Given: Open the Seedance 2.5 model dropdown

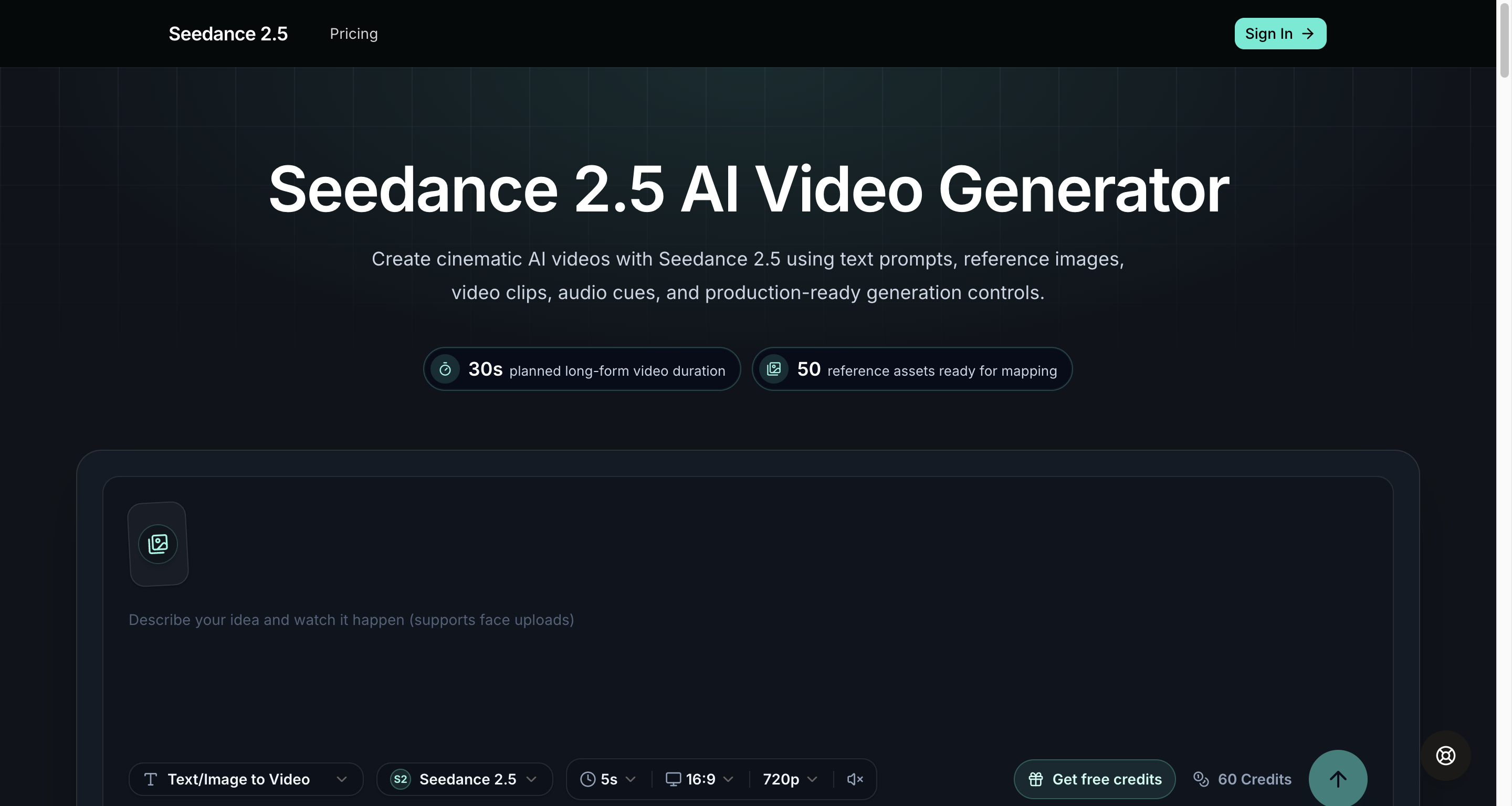Looking at the screenshot, I should click(464, 779).
